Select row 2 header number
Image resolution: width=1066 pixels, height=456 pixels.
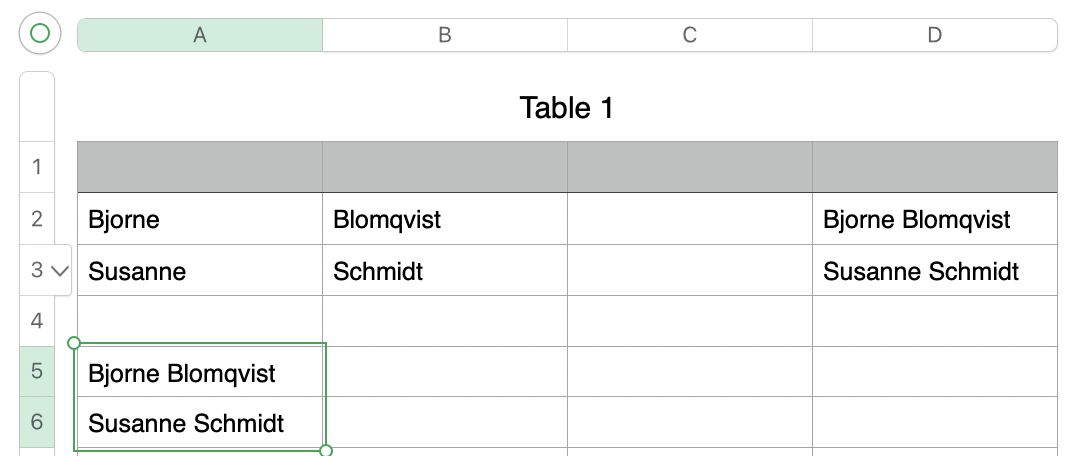[37, 219]
